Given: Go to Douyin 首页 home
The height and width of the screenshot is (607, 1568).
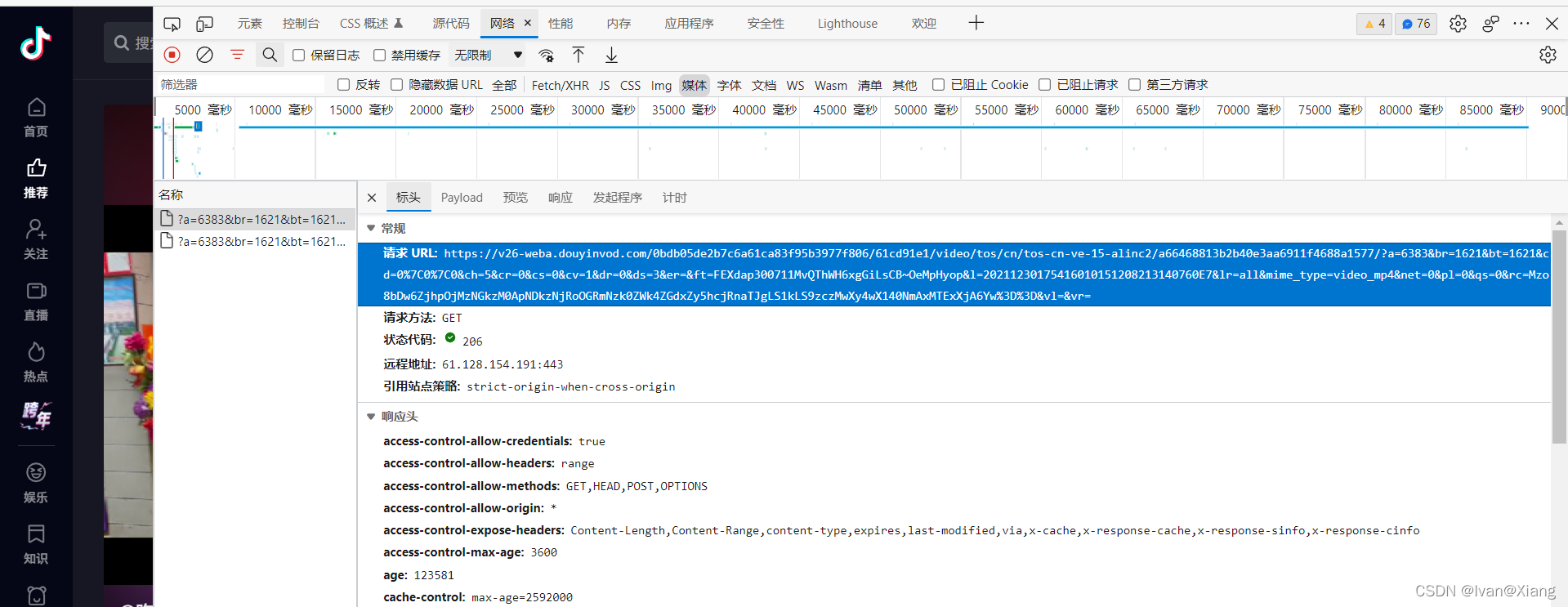Looking at the screenshot, I should [36, 118].
